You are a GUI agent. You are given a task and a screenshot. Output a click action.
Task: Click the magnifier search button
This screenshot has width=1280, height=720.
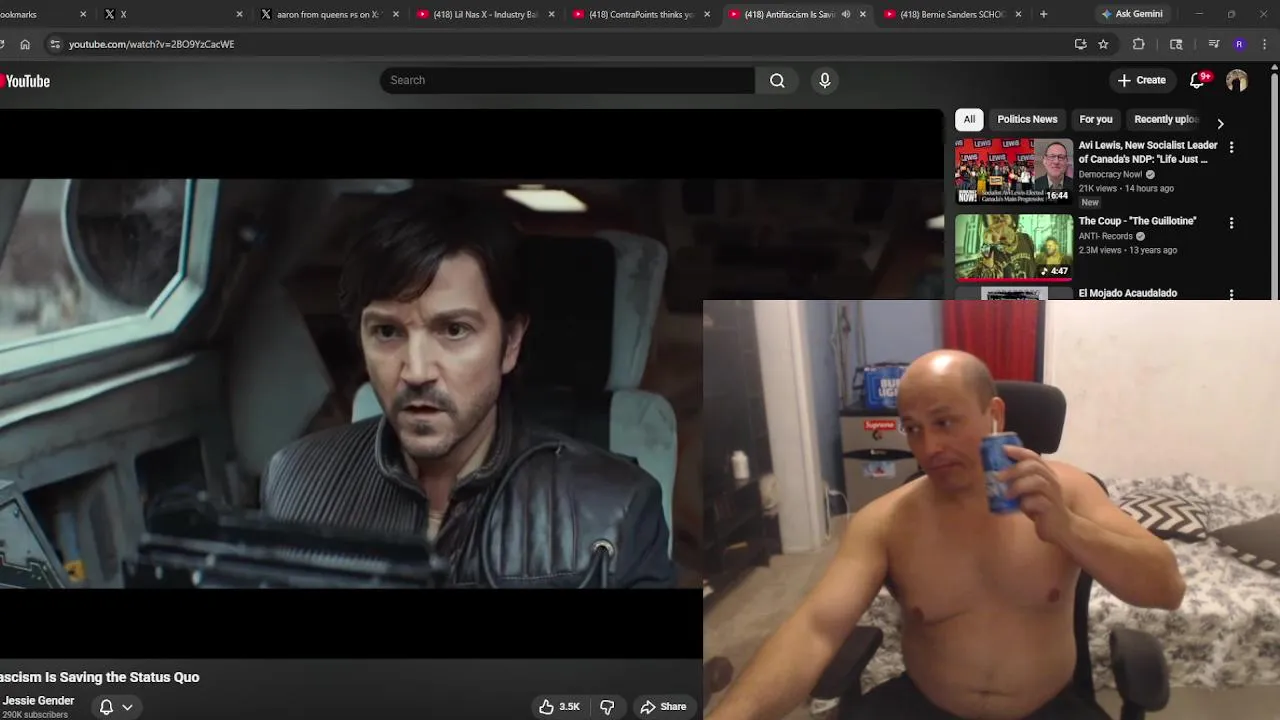pyautogui.click(x=777, y=80)
